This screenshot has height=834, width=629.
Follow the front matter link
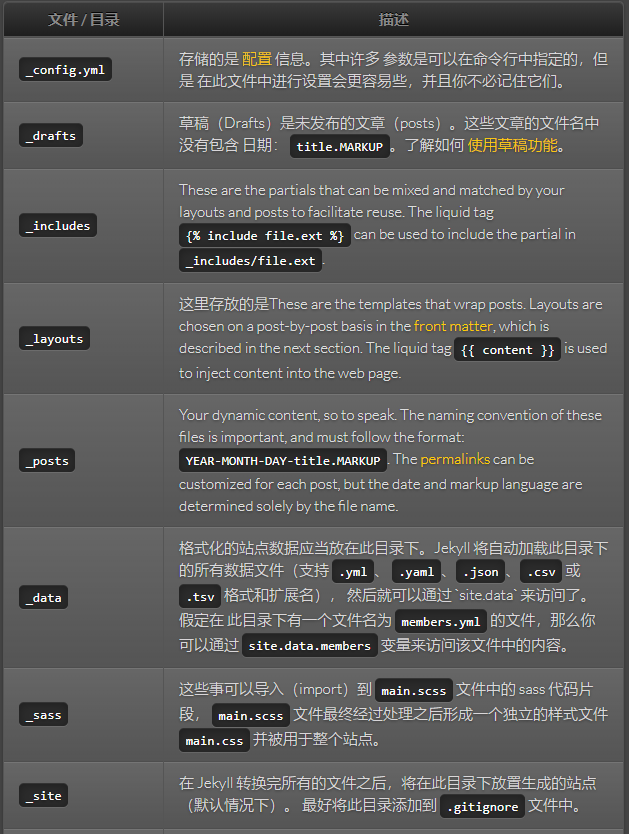[454, 326]
